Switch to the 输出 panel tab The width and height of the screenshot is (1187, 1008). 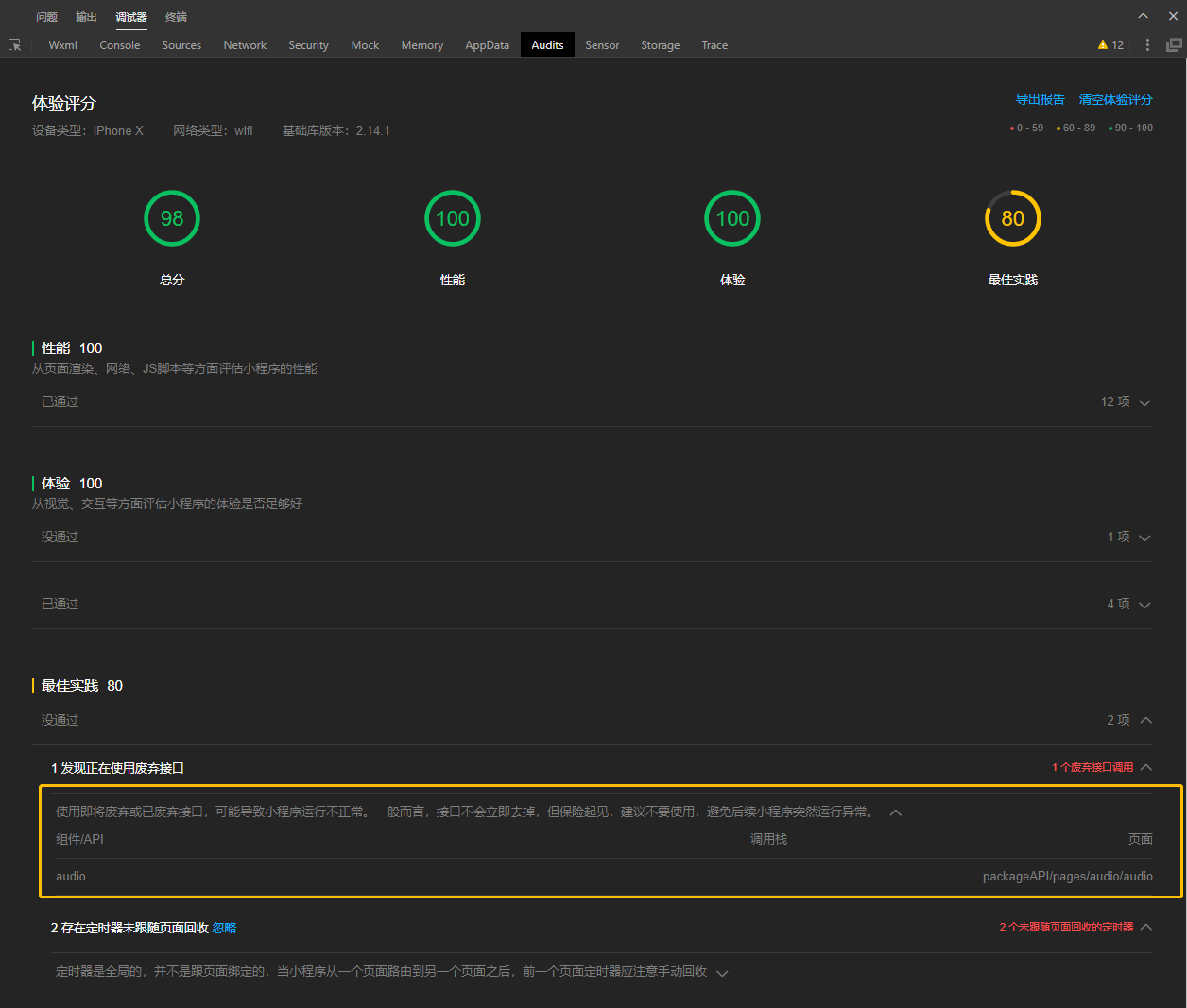86,17
